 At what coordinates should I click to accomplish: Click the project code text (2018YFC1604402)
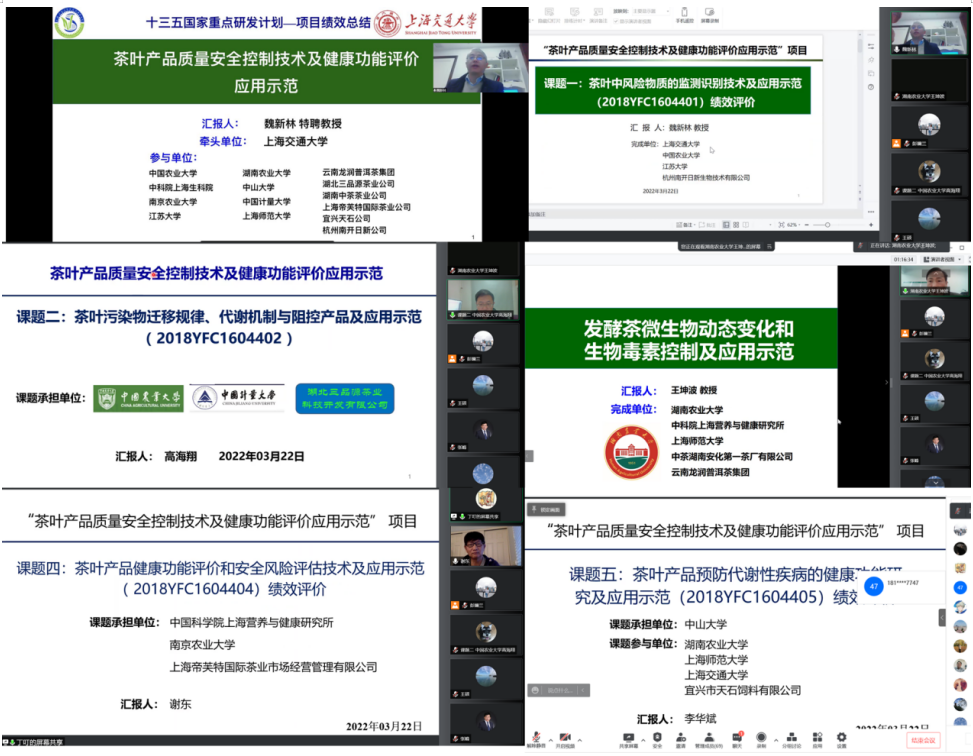point(218,338)
